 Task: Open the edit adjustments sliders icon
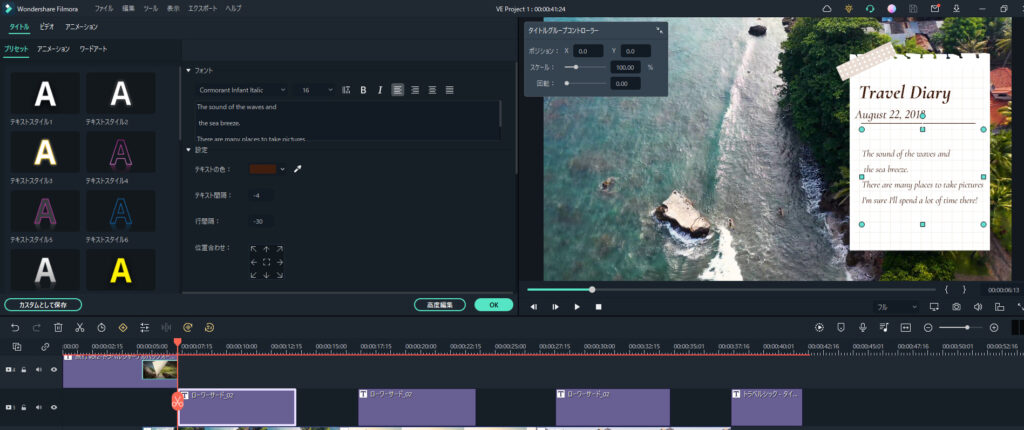pyautogui.click(x=144, y=327)
